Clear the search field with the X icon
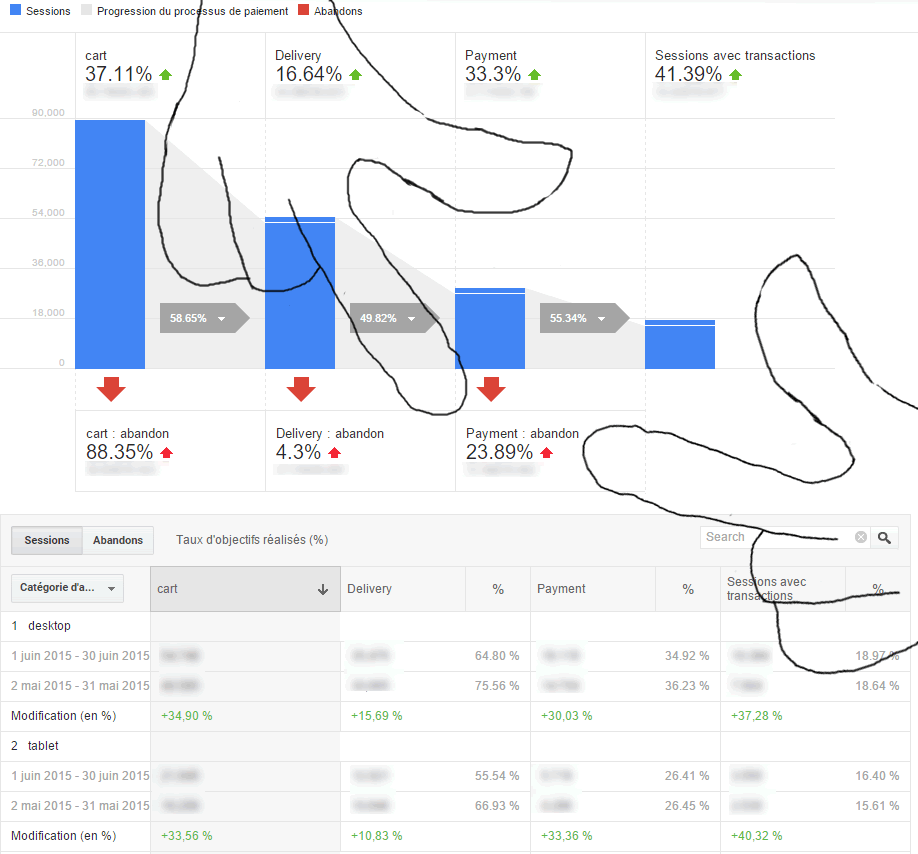This screenshot has width=918, height=854. [x=860, y=538]
